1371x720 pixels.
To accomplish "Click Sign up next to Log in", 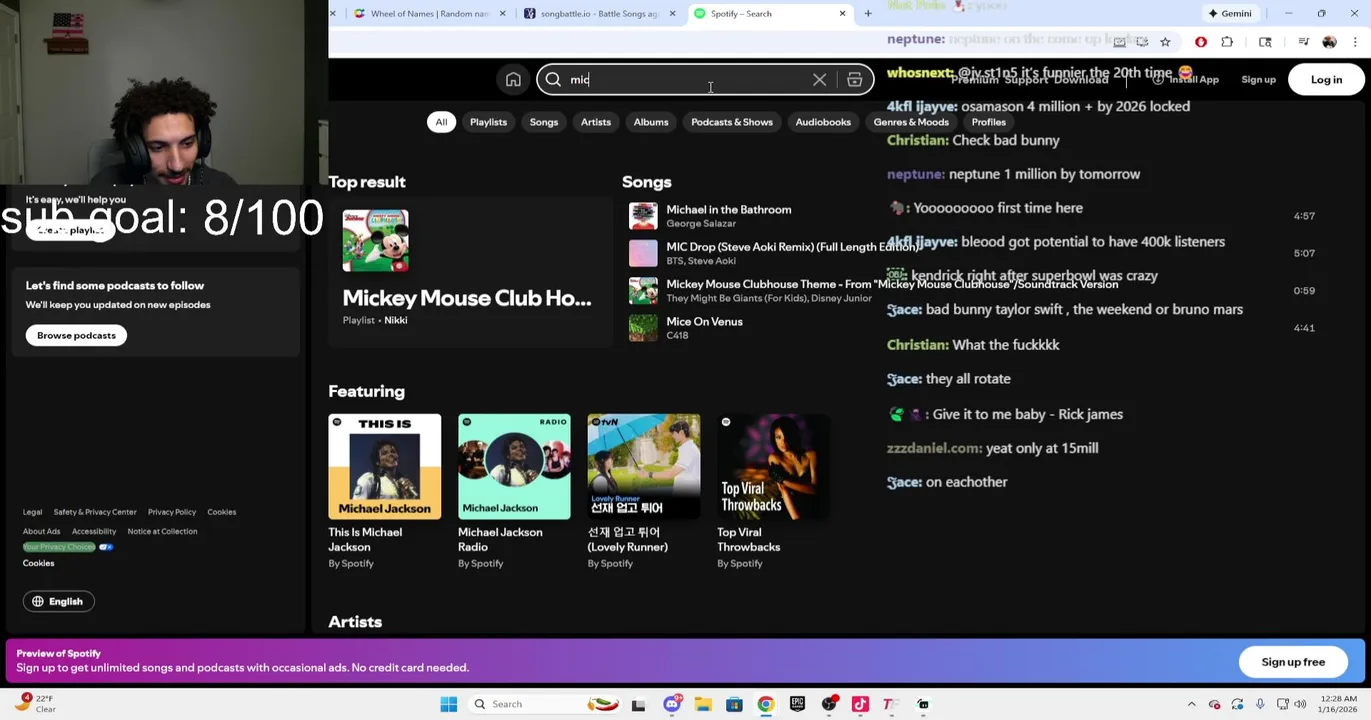I will pyautogui.click(x=1258, y=80).
